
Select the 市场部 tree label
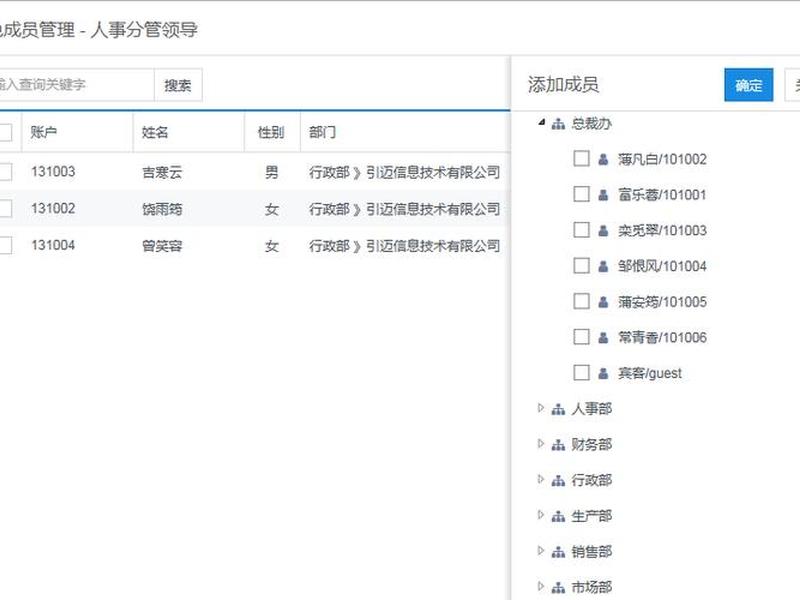[x=591, y=588]
